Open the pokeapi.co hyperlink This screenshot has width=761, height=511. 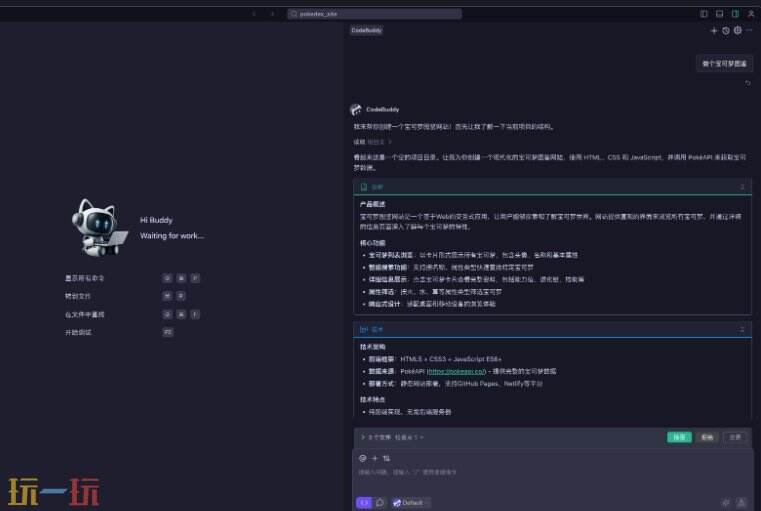click(456, 371)
